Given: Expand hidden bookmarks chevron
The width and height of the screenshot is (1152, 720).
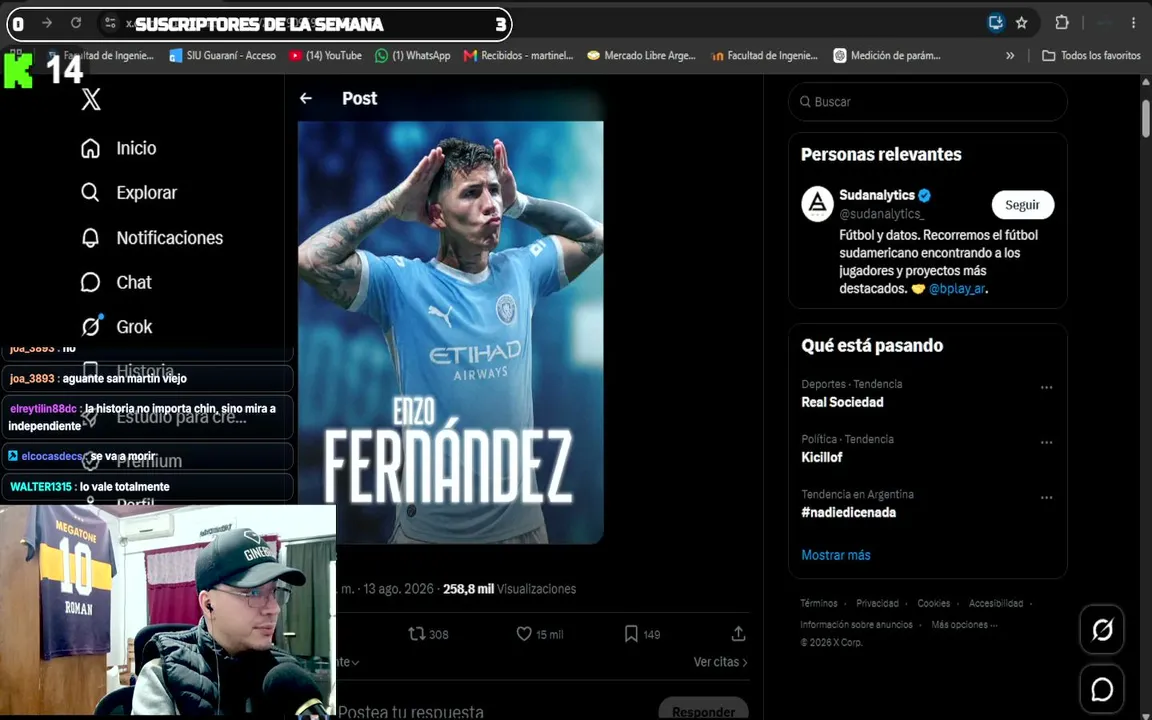Looking at the screenshot, I should click(1010, 55).
